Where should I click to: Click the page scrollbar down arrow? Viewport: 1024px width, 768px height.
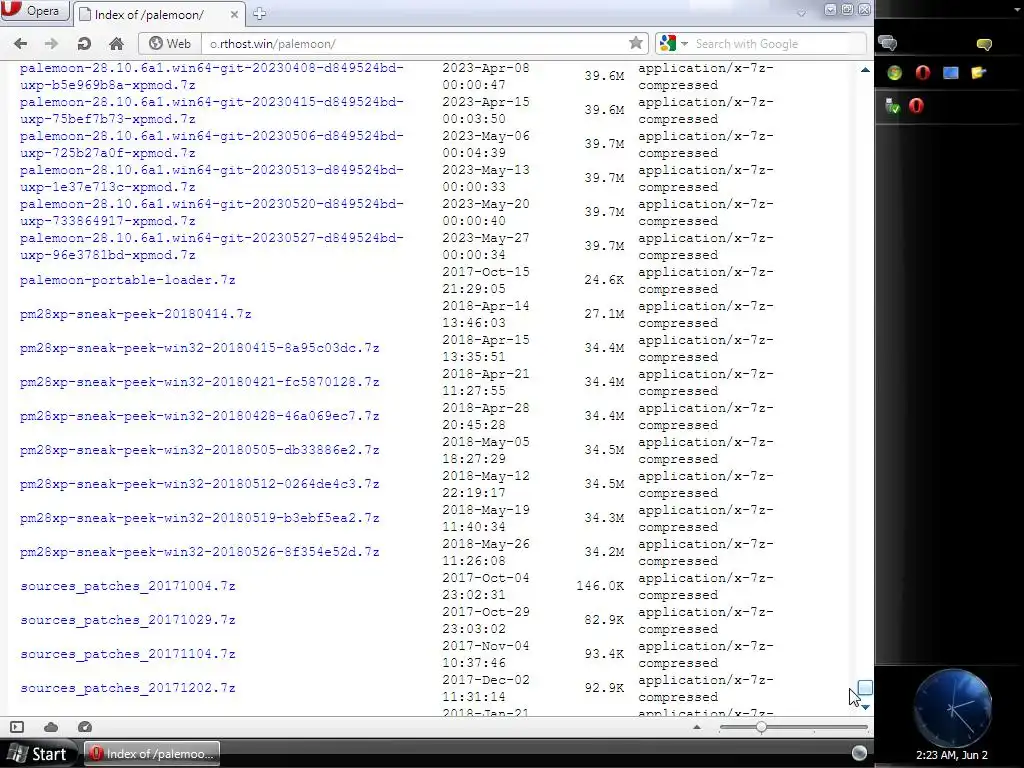coord(865,707)
